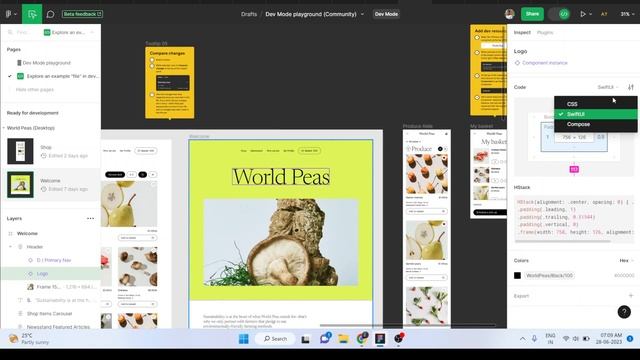The height and width of the screenshot is (360, 640).
Task: Open the chat app on taskbar
Action: tap(325, 338)
